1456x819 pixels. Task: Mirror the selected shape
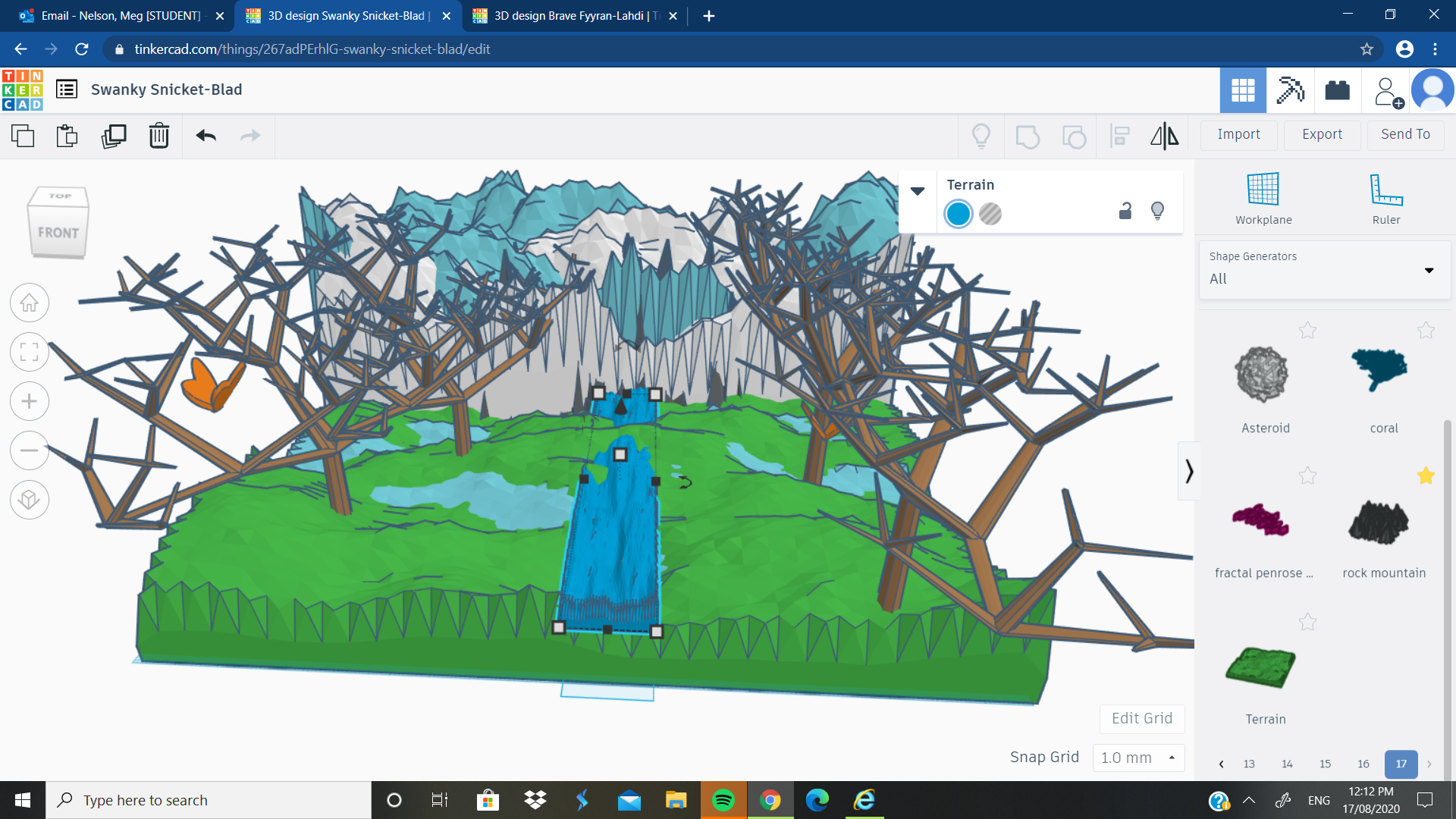(x=1164, y=136)
